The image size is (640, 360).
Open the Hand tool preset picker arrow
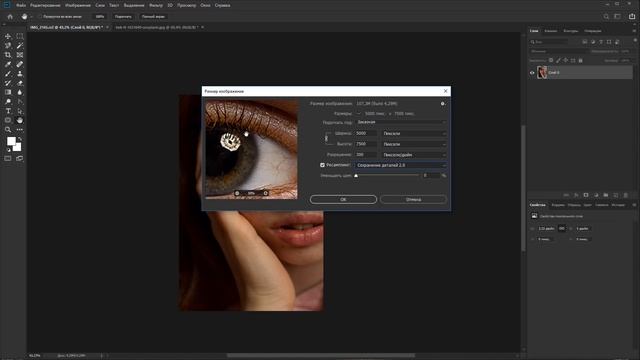(31, 17)
